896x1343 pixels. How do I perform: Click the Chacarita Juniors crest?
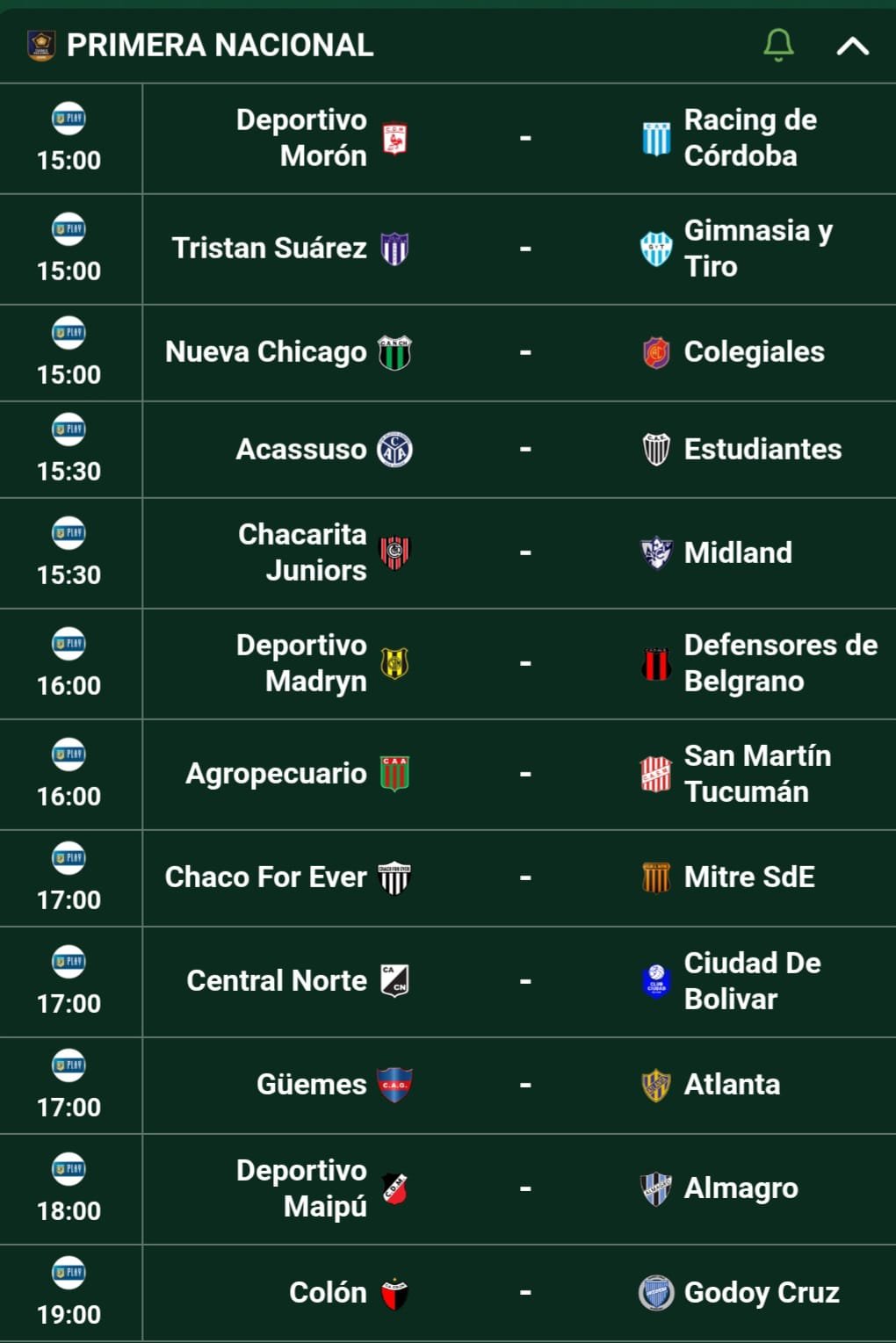[394, 552]
